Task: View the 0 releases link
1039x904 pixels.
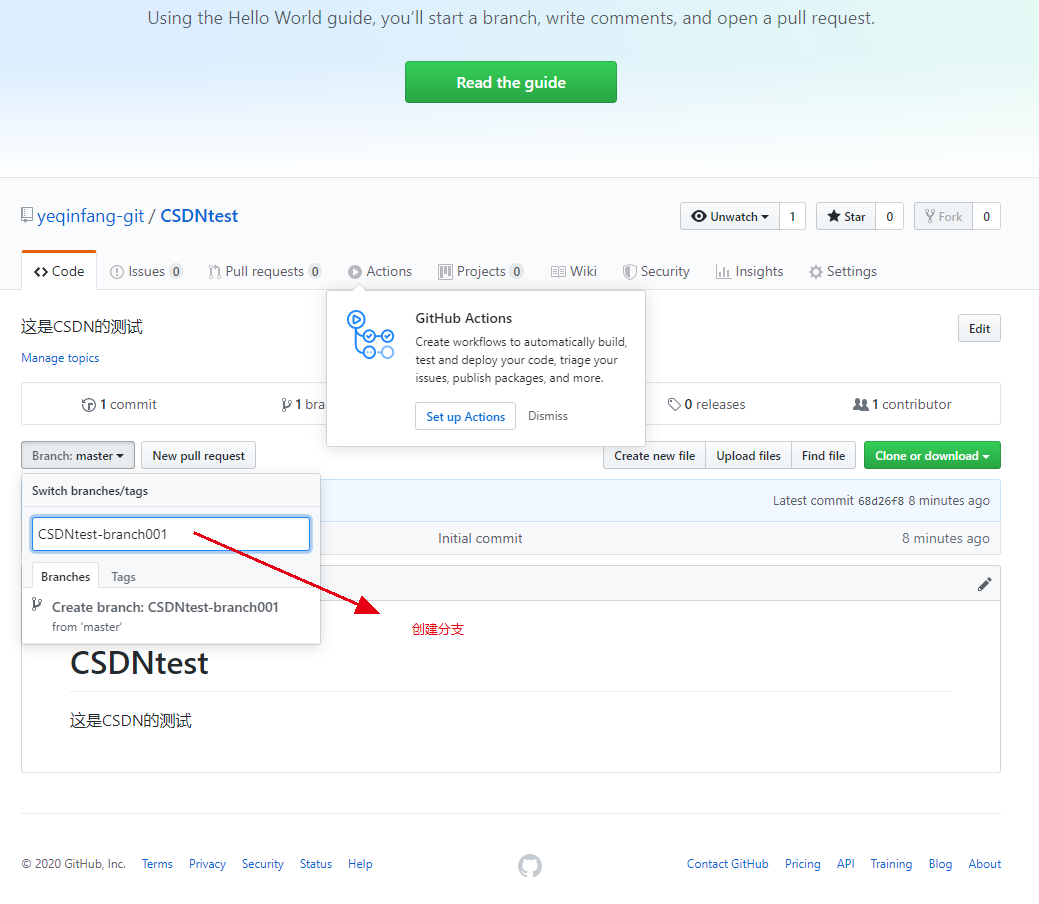Action: 706,404
